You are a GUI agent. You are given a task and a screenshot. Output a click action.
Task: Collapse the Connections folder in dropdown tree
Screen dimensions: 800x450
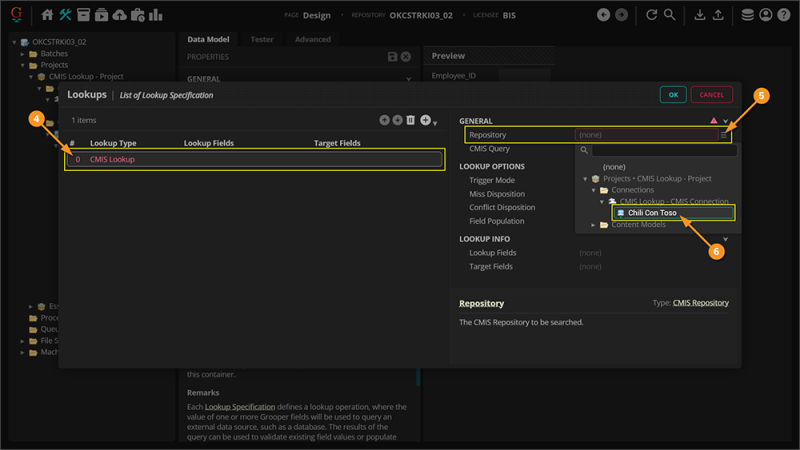pos(593,190)
